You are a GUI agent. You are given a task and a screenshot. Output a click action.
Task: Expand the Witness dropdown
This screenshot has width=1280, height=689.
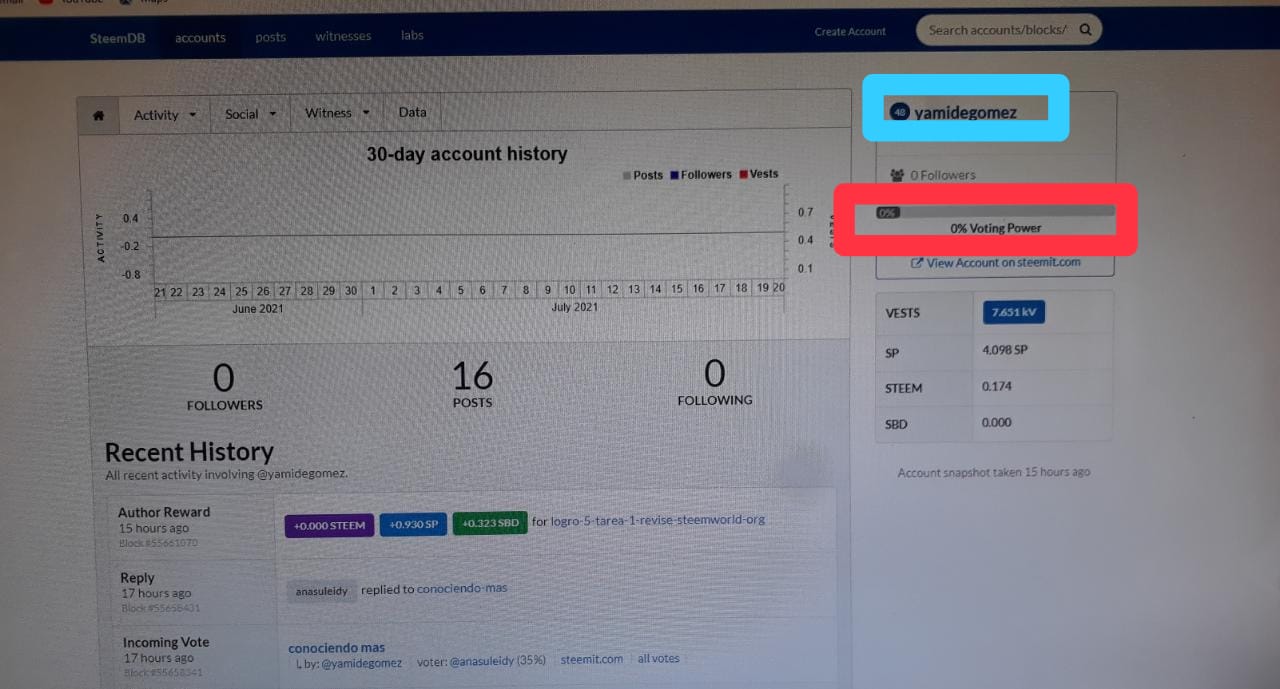[337, 113]
